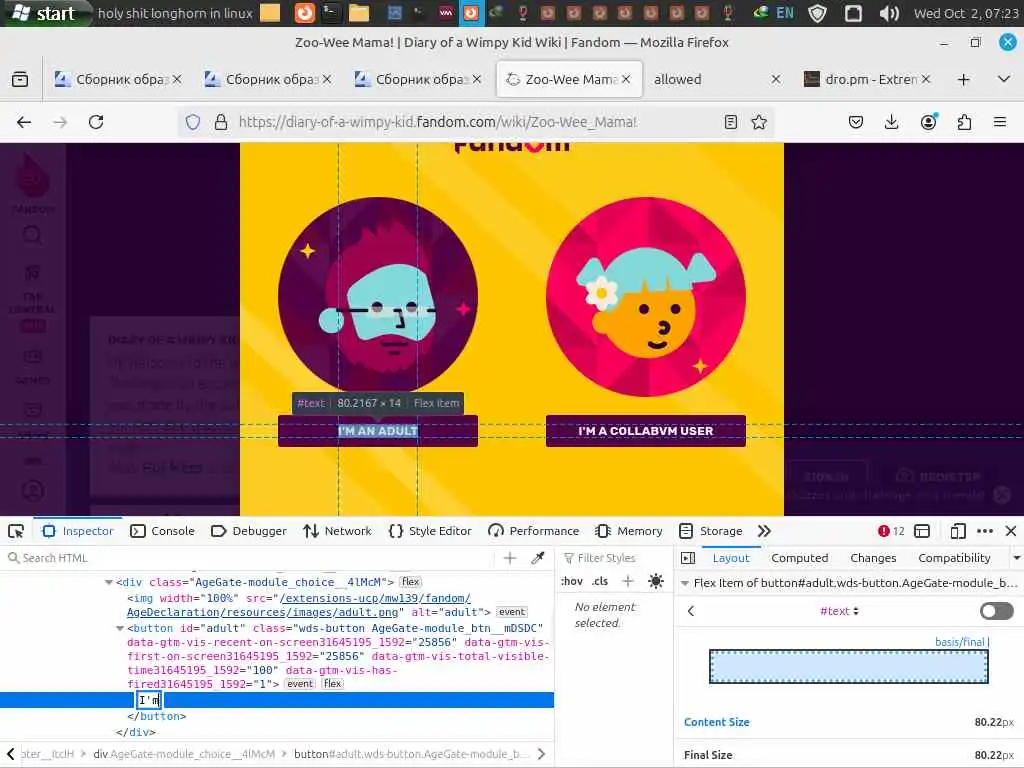This screenshot has width=1024, height=768.
Task: Open the Firefox account icon
Action: coord(928,122)
